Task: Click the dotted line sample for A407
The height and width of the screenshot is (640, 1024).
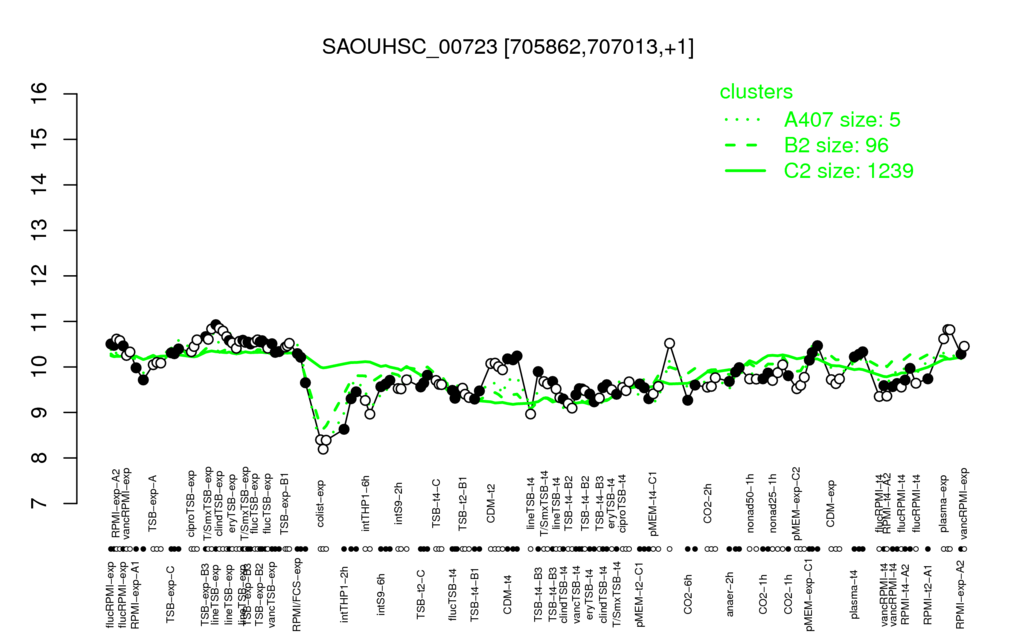Action: click(x=745, y=120)
